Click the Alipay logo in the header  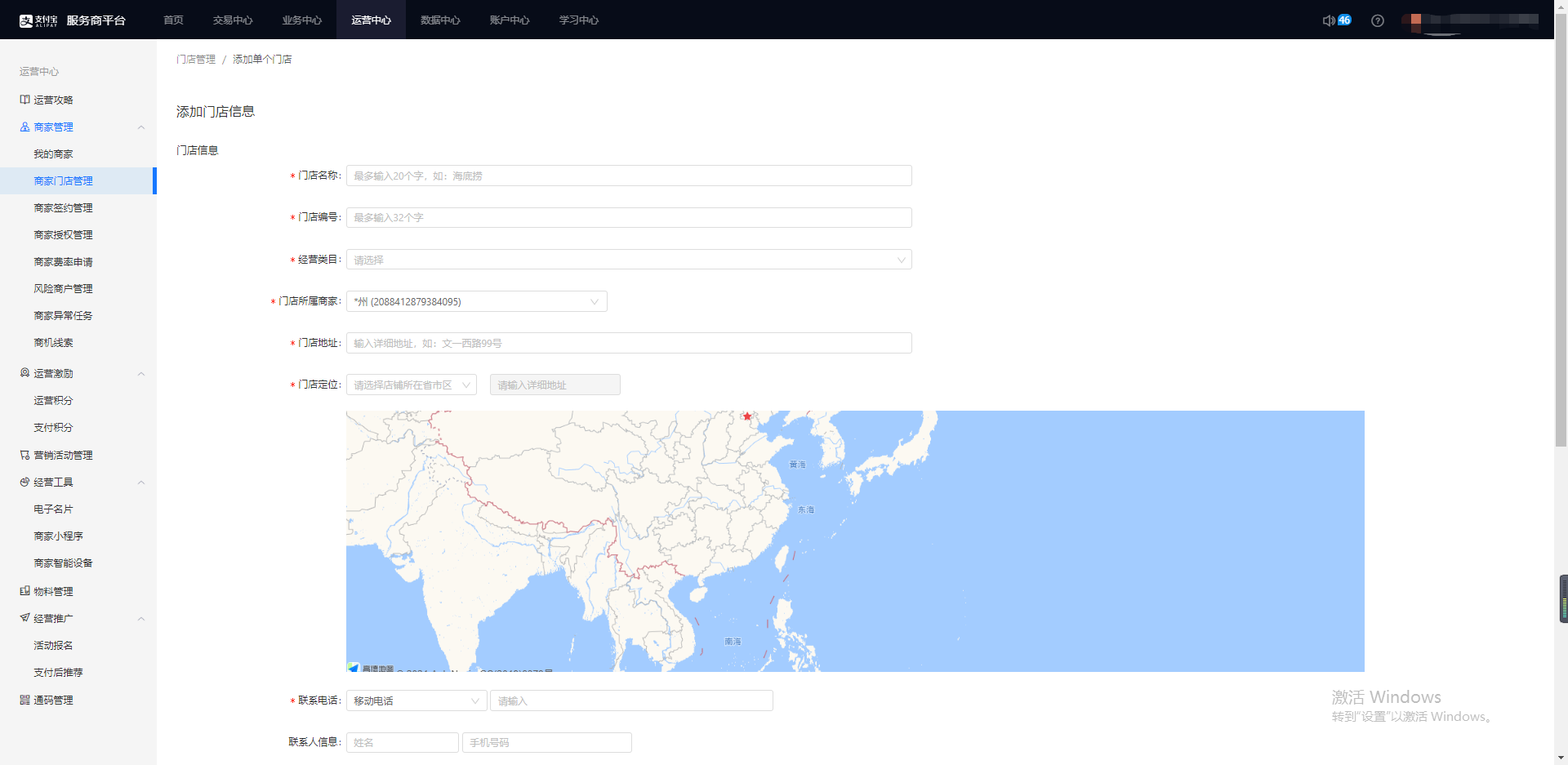pos(38,20)
